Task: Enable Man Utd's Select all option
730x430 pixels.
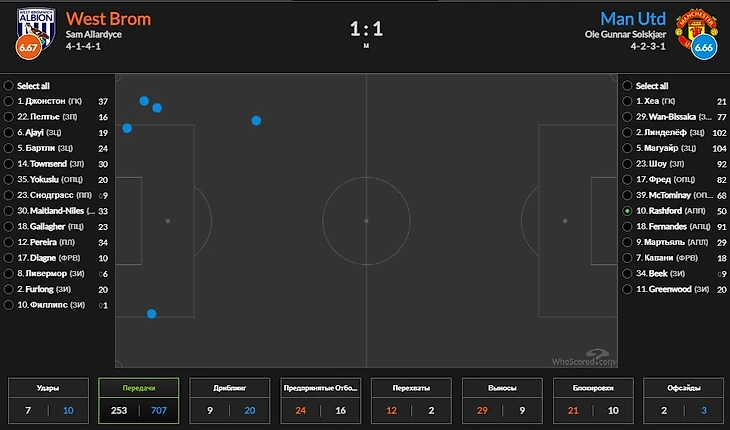Action: (x=627, y=86)
